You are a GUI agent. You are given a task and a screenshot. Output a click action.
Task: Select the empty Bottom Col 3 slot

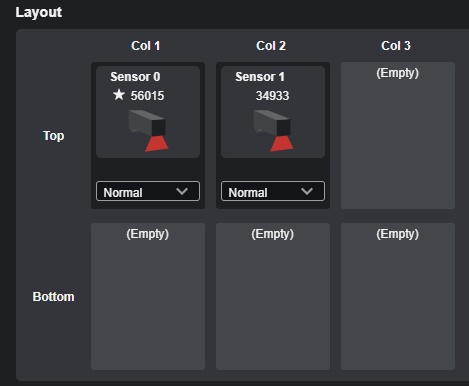click(398, 296)
